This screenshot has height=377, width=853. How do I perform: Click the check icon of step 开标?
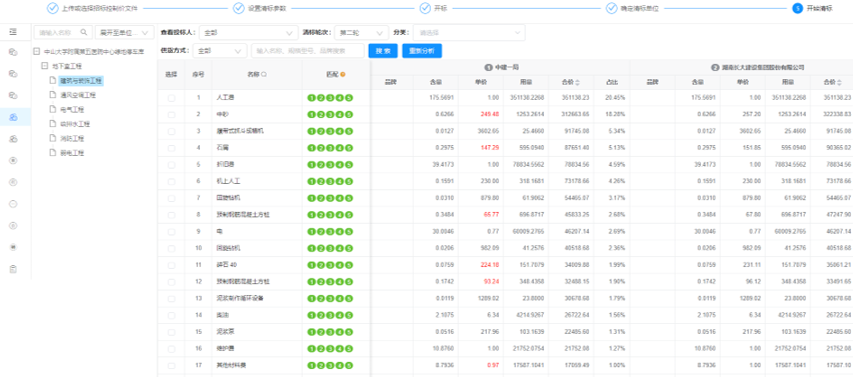pyautogui.click(x=425, y=8)
